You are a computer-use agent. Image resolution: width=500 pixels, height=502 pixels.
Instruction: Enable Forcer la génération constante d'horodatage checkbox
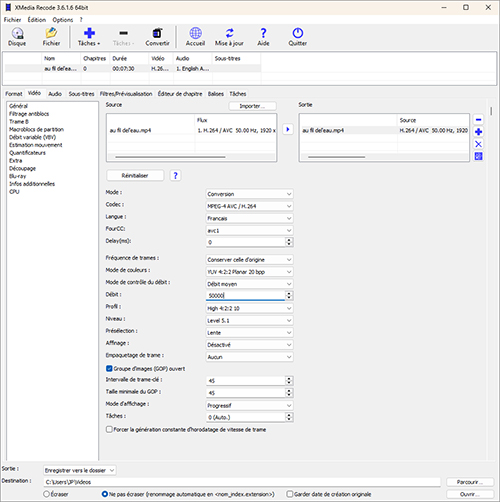[x=109, y=429]
